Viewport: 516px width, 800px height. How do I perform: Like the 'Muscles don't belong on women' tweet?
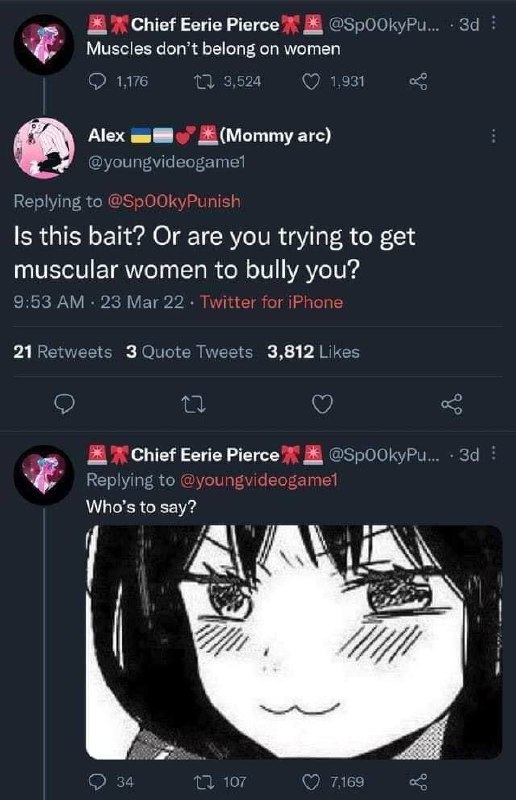tap(334, 82)
